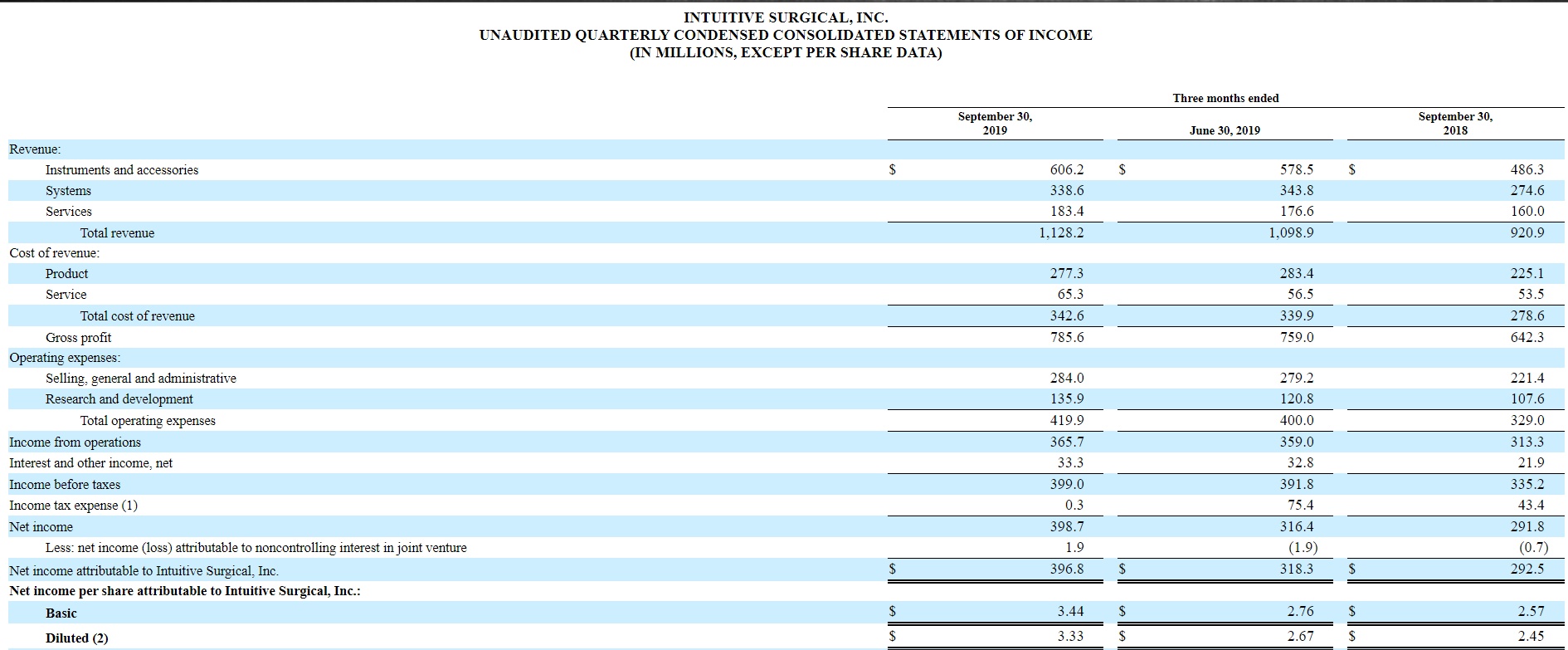The image size is (1568, 650).
Task: Select service cost value 56.5
Action: coord(1300,294)
